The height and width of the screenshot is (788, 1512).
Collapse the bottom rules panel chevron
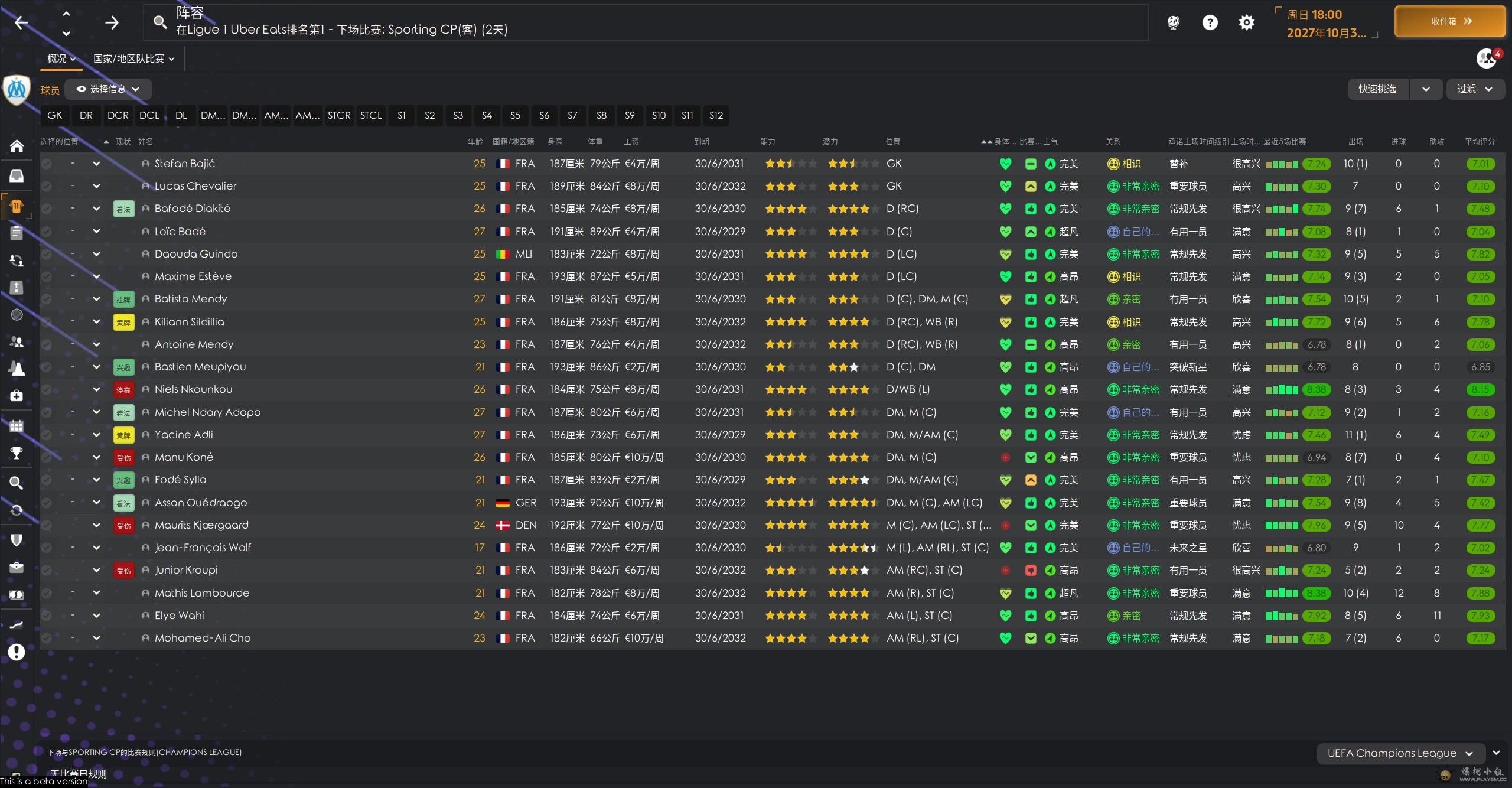click(x=1496, y=753)
